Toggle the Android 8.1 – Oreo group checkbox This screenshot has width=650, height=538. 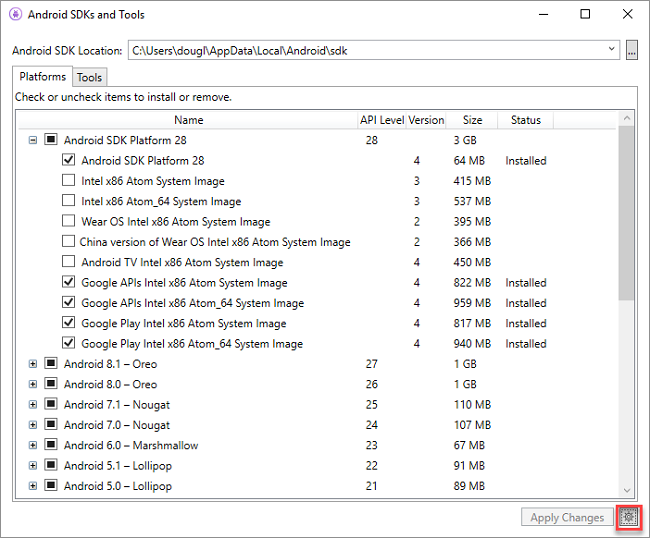coord(51,364)
